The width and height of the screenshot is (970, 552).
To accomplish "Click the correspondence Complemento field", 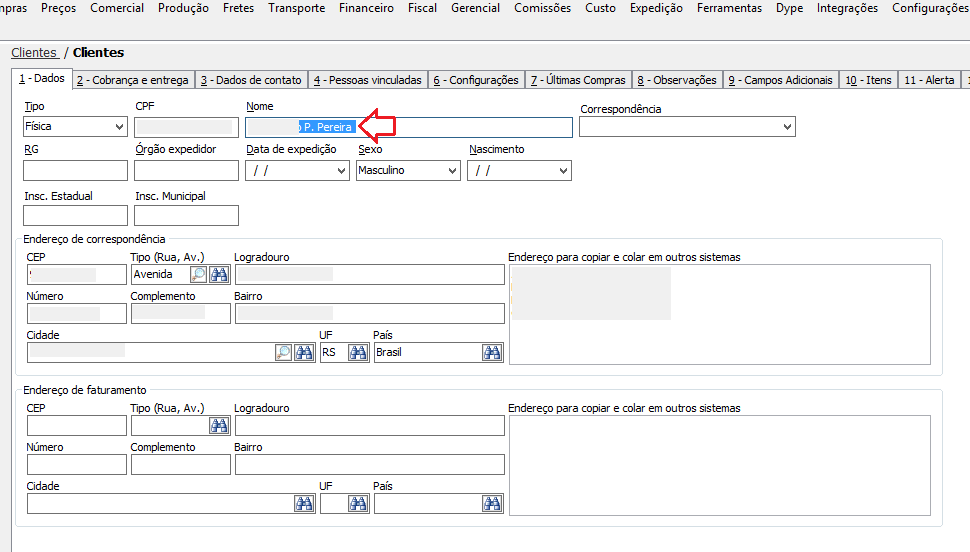I will 181,314.
